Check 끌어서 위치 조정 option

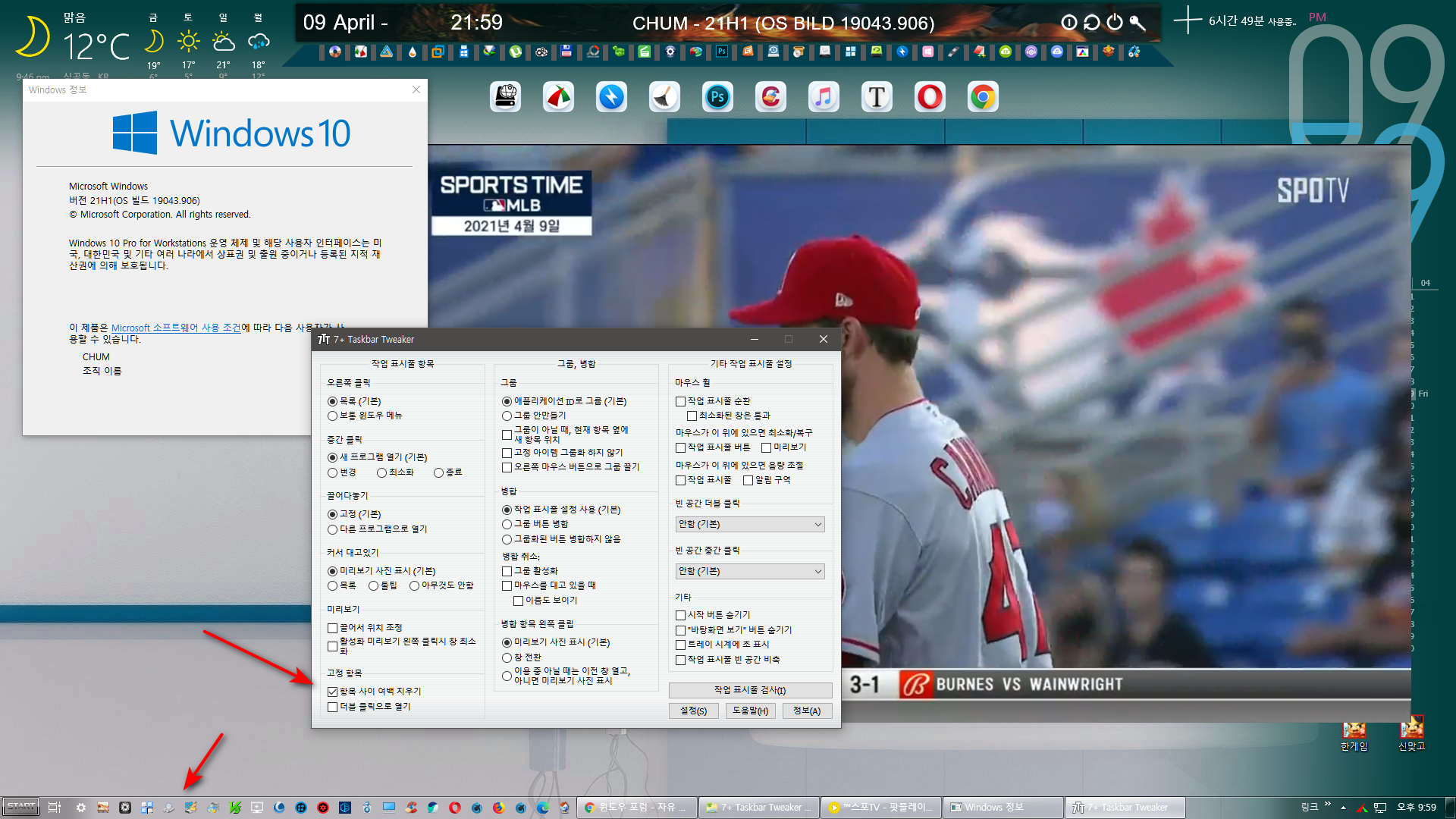click(332, 628)
